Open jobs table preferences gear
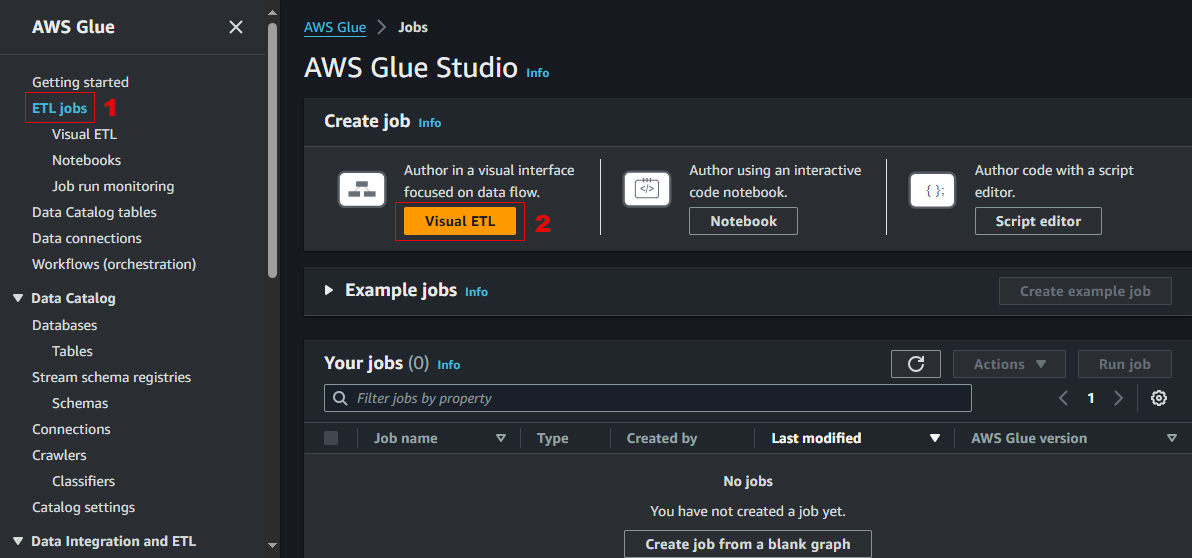 [1159, 398]
